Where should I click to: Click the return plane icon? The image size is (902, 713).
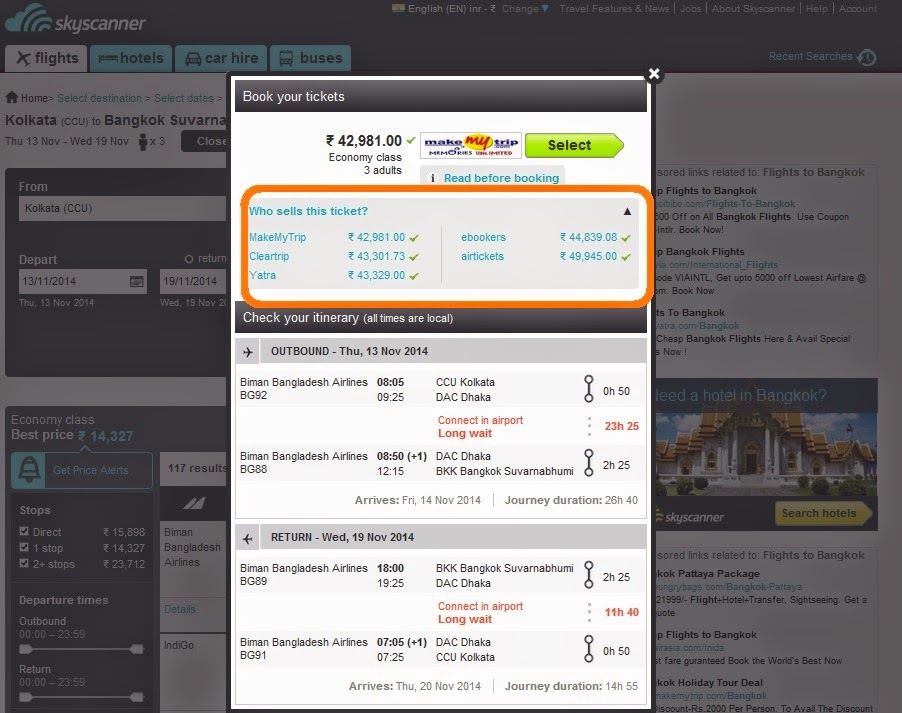coord(247,539)
